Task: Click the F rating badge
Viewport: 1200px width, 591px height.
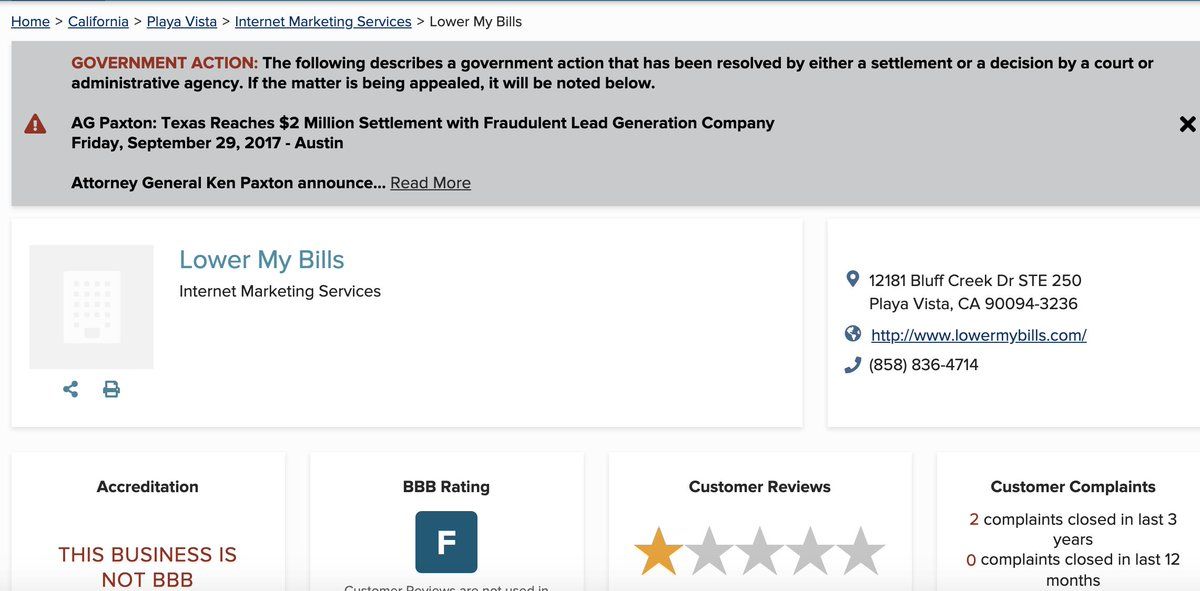Action: coord(446,542)
